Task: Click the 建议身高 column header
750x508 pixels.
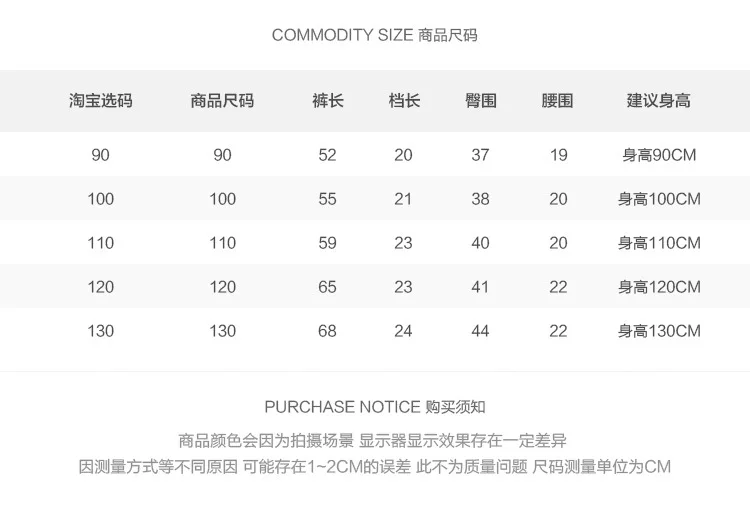Action: coord(659,100)
